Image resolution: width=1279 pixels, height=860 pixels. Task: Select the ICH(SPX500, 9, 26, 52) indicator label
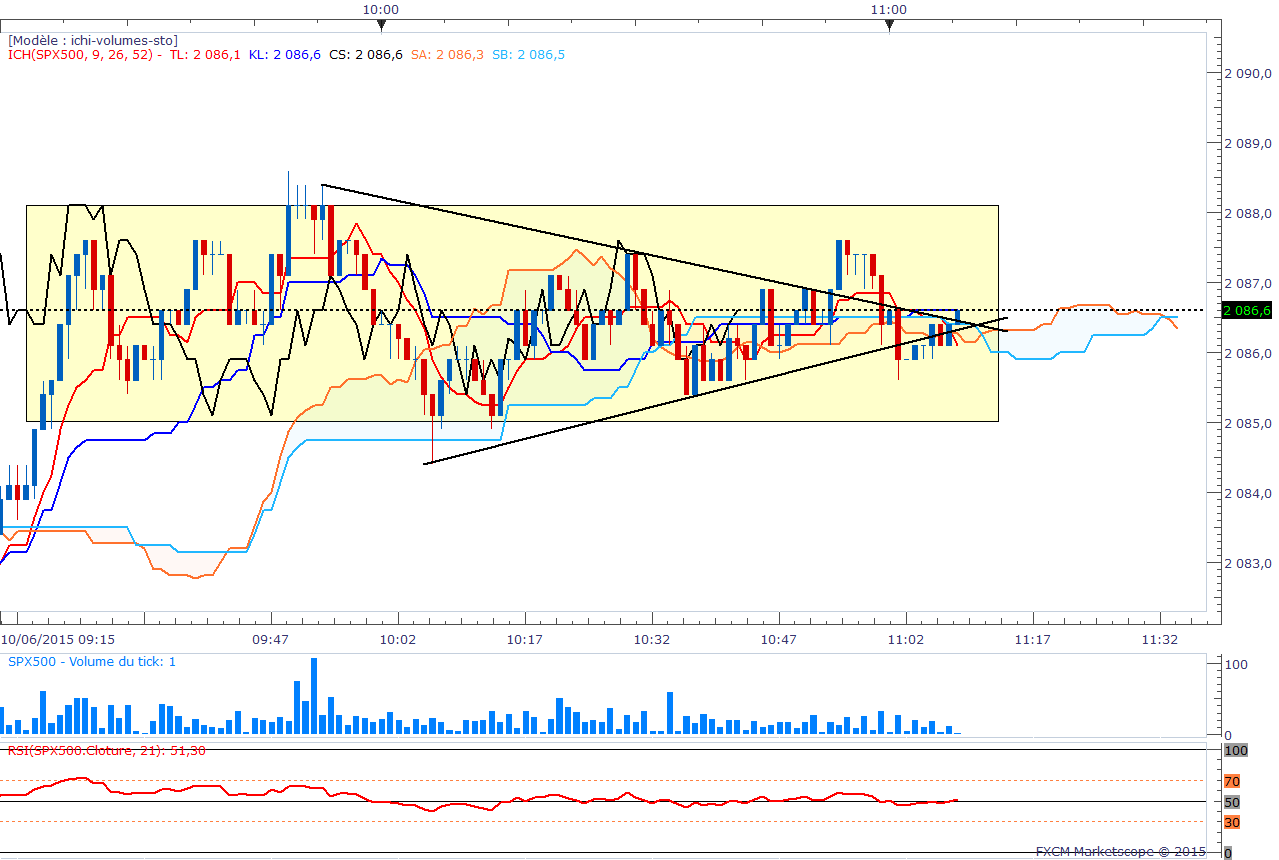click(x=81, y=54)
